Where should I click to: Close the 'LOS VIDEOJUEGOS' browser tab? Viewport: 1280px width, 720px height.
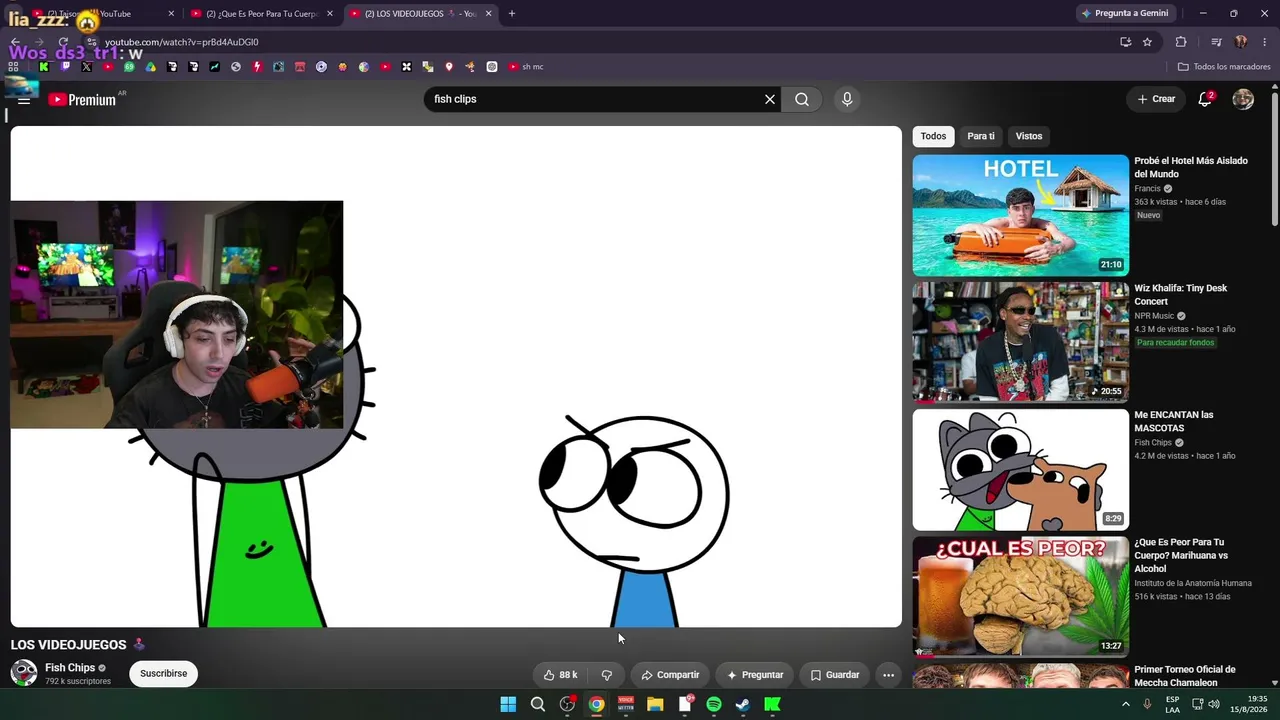(488, 14)
